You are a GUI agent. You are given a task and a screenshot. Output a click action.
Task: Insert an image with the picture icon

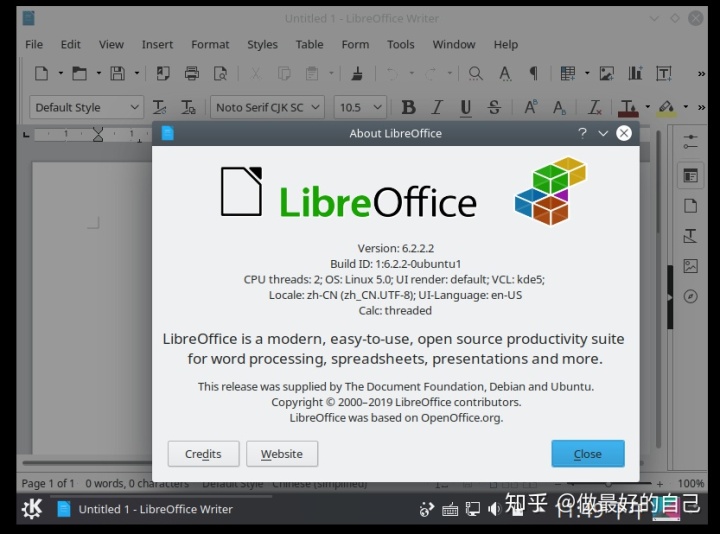point(607,73)
